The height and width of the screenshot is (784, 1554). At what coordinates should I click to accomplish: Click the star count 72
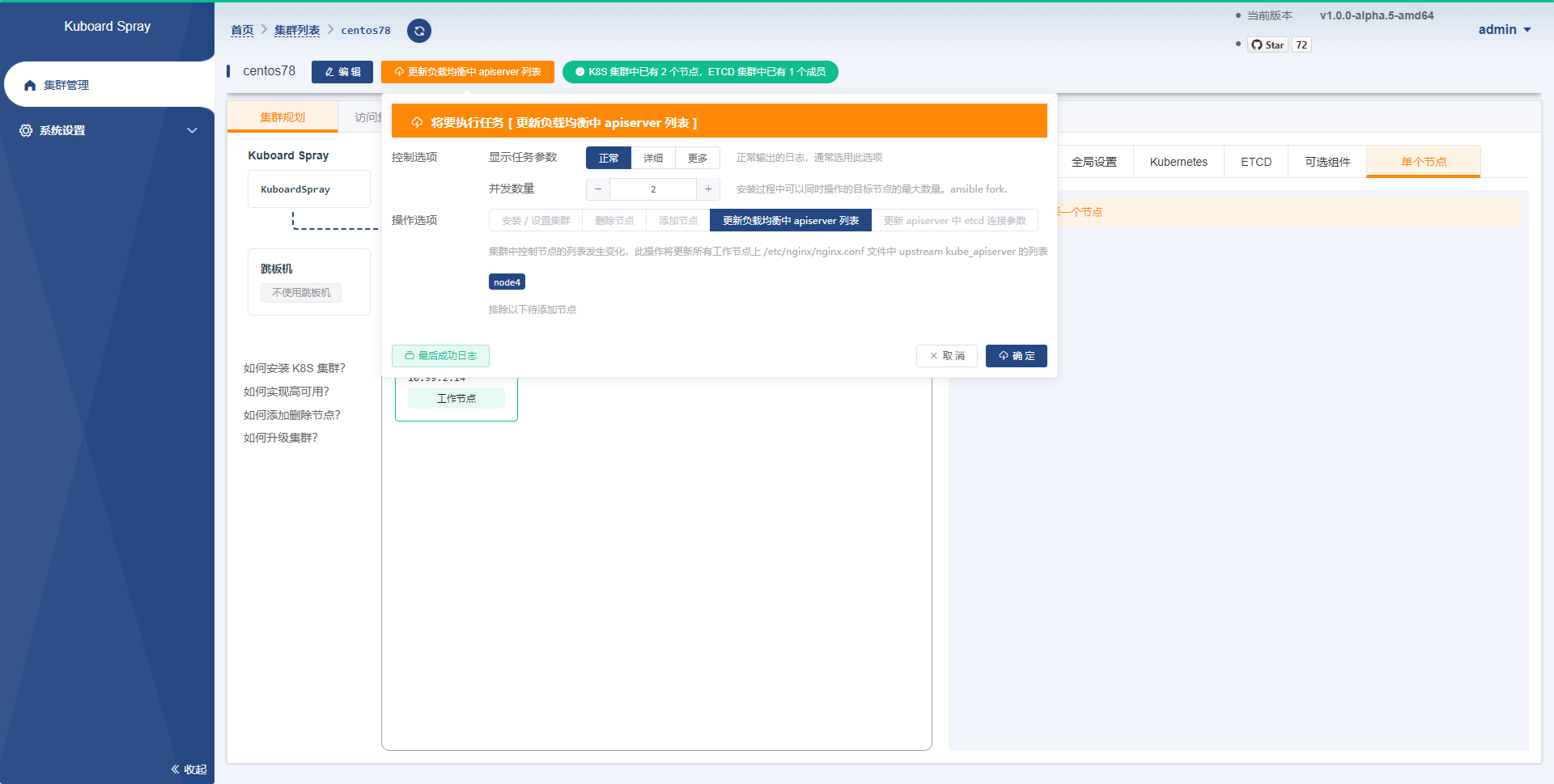click(x=1301, y=44)
